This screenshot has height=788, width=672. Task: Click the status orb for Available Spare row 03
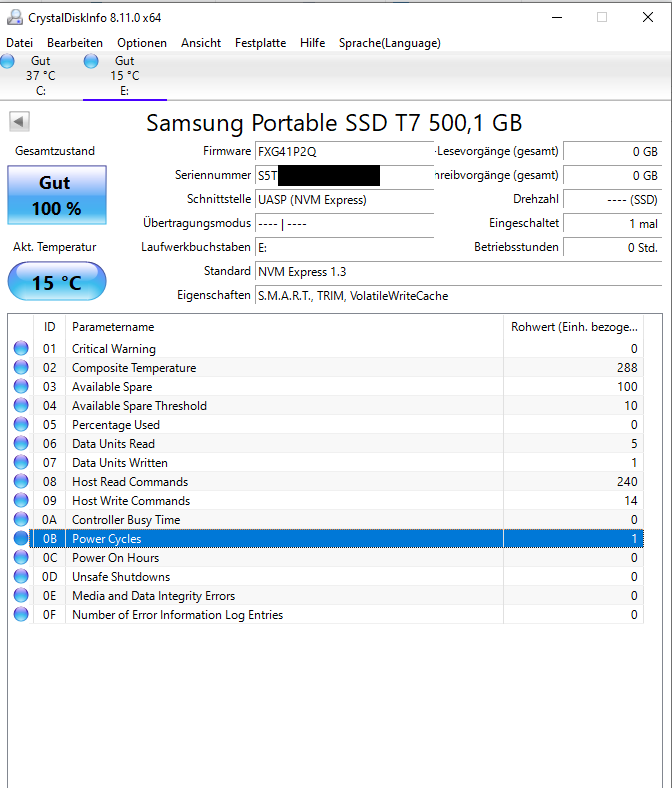[x=21, y=386]
